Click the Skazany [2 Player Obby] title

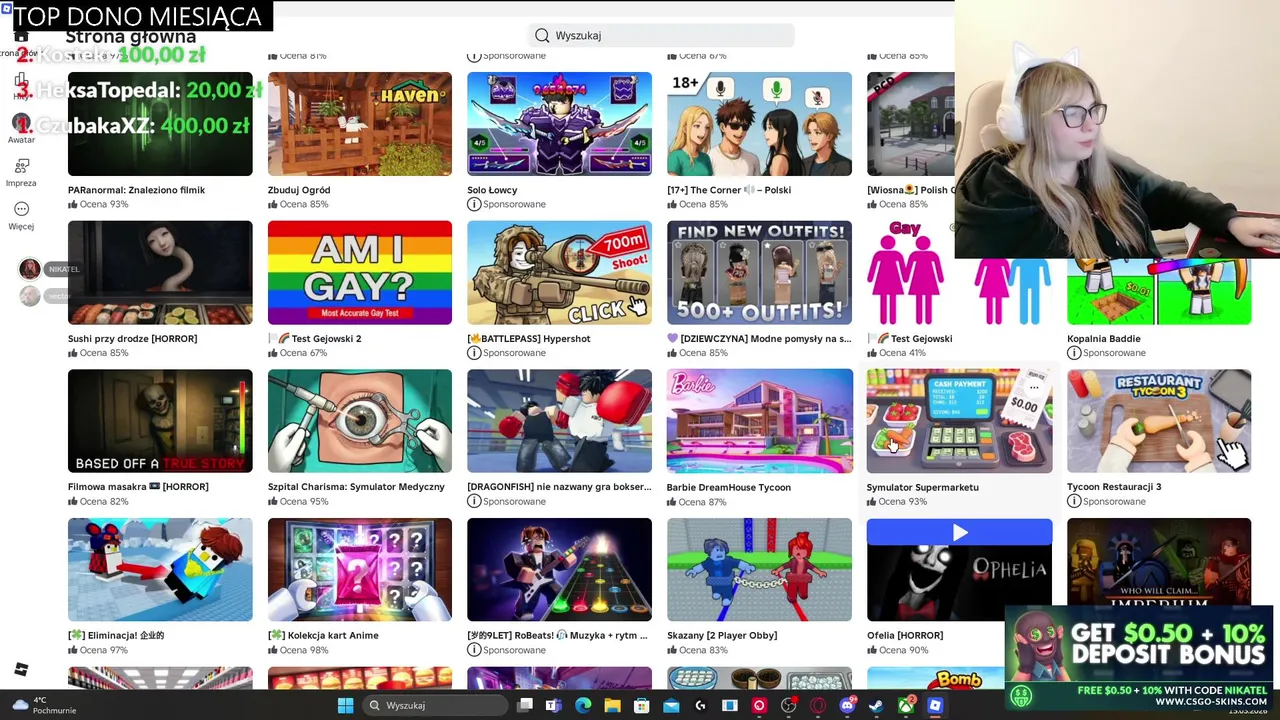click(x=722, y=635)
